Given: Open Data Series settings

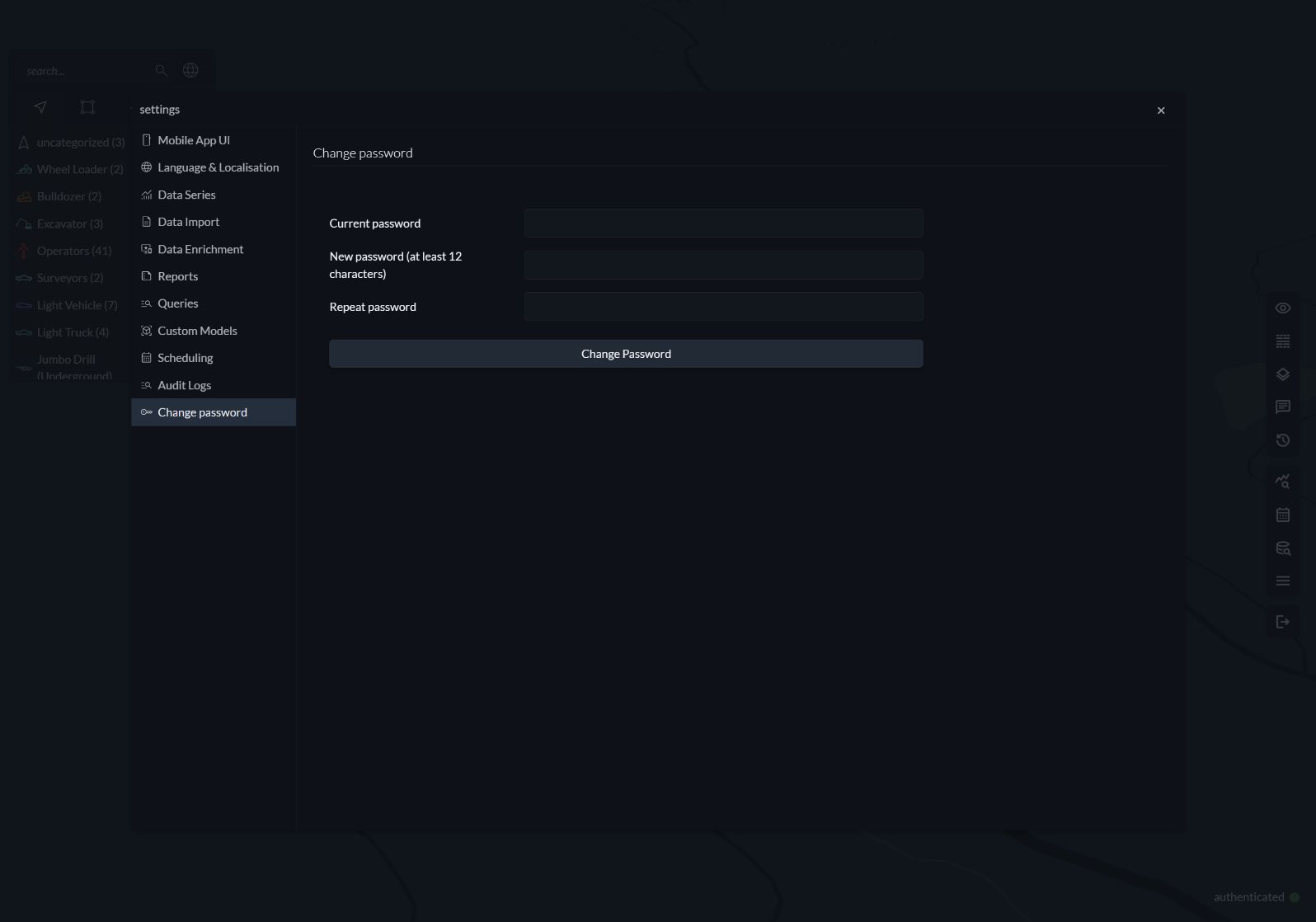Looking at the screenshot, I should click(x=214, y=195).
